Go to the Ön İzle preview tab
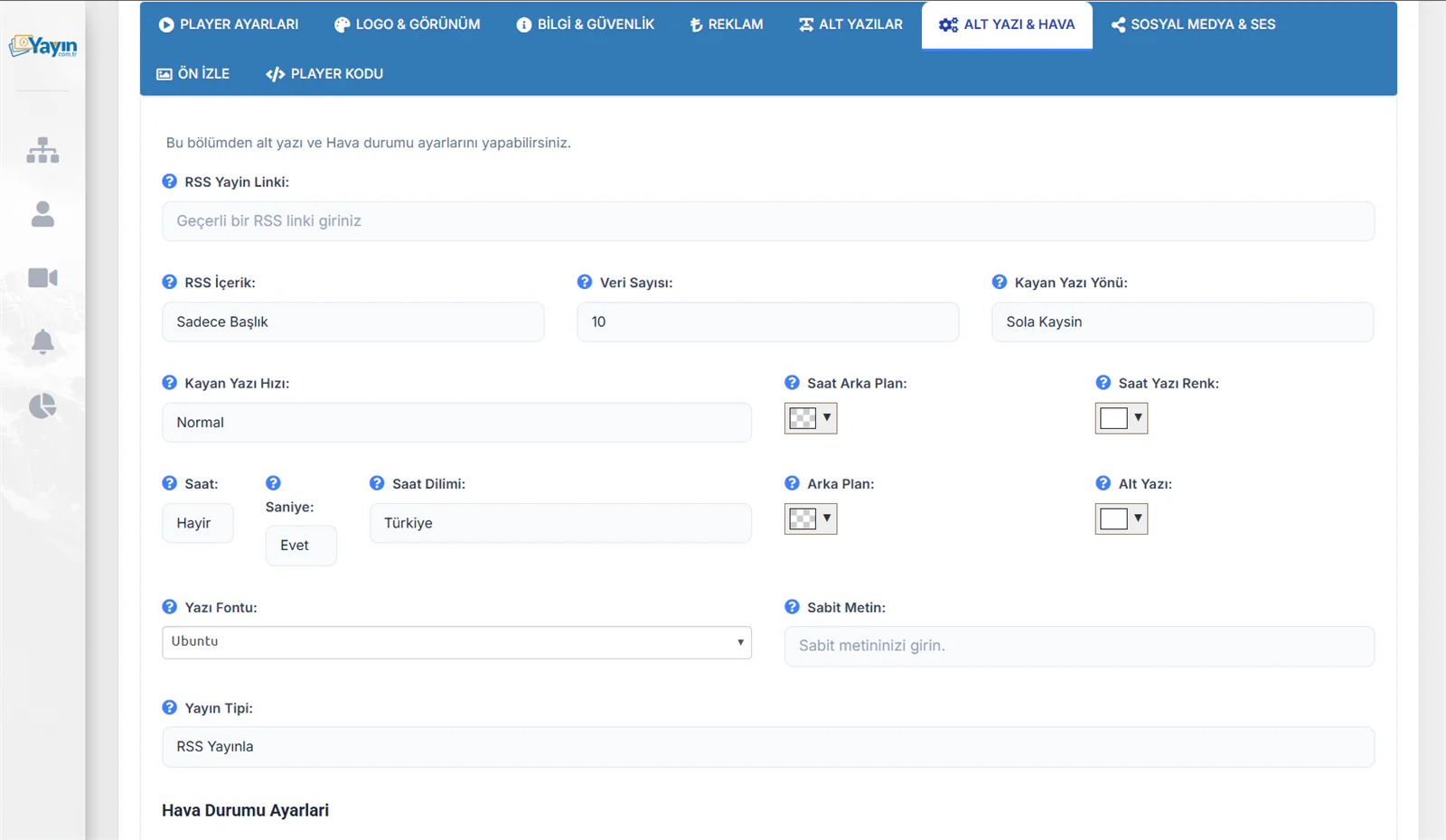 click(193, 74)
